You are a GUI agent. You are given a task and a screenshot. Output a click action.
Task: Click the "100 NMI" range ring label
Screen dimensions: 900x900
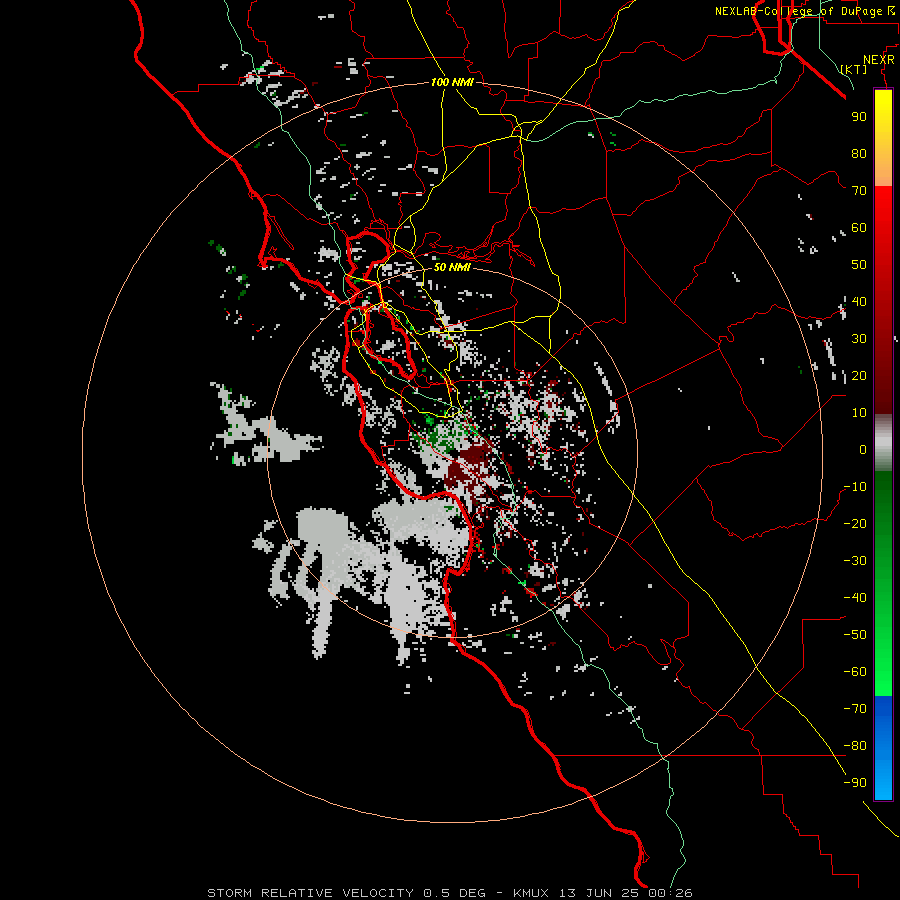point(452,82)
